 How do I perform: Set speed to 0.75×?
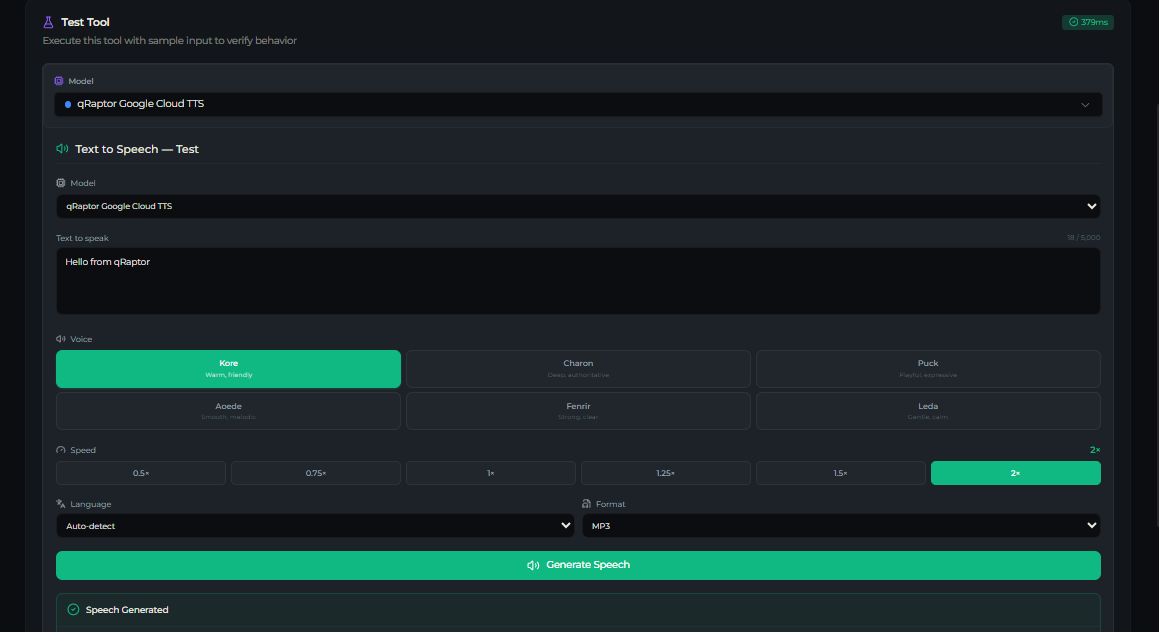[316, 473]
